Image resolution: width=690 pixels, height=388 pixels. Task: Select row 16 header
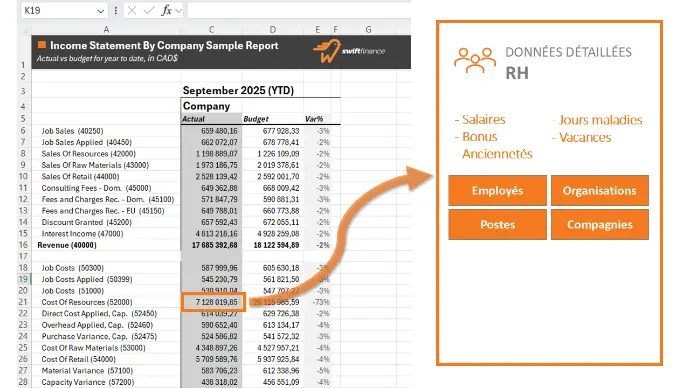point(23,245)
